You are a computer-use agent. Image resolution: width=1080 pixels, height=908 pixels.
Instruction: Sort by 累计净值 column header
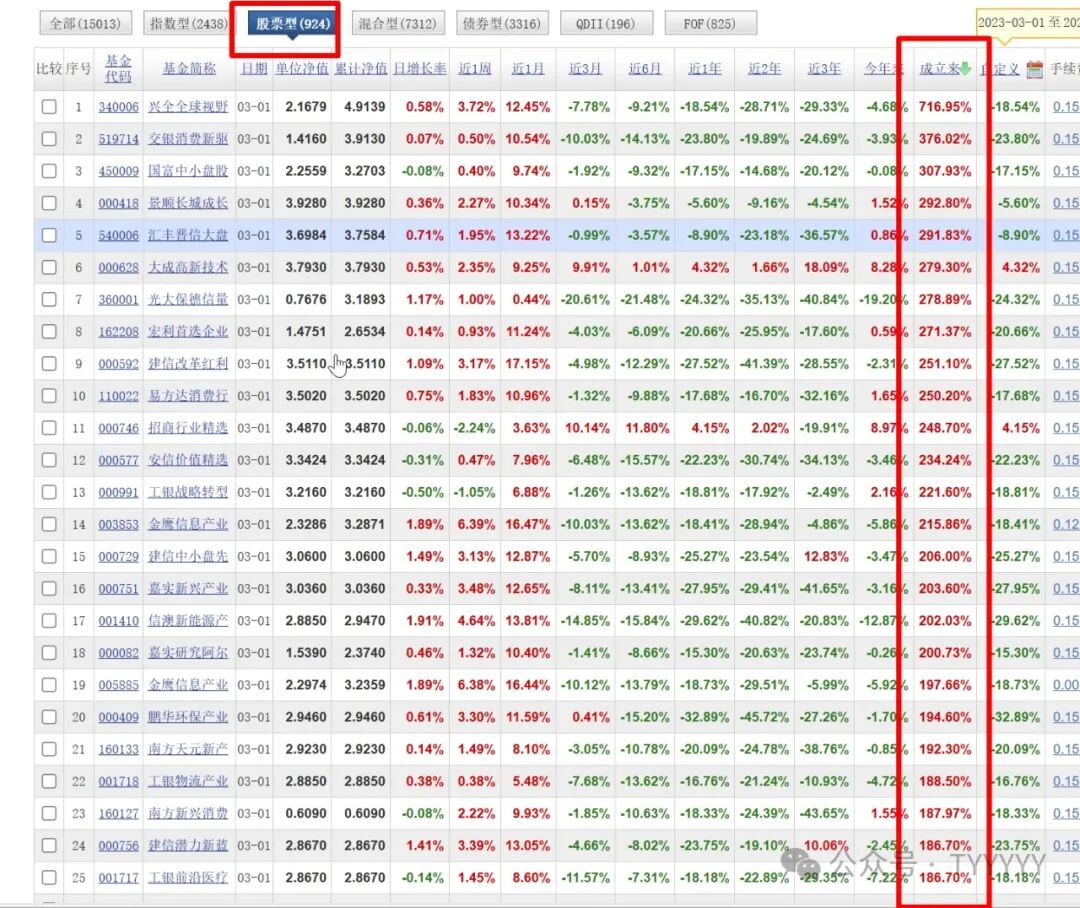361,69
